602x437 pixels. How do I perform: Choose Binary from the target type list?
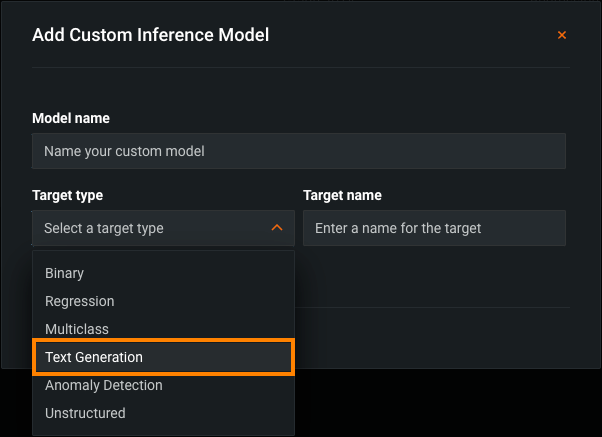point(65,273)
